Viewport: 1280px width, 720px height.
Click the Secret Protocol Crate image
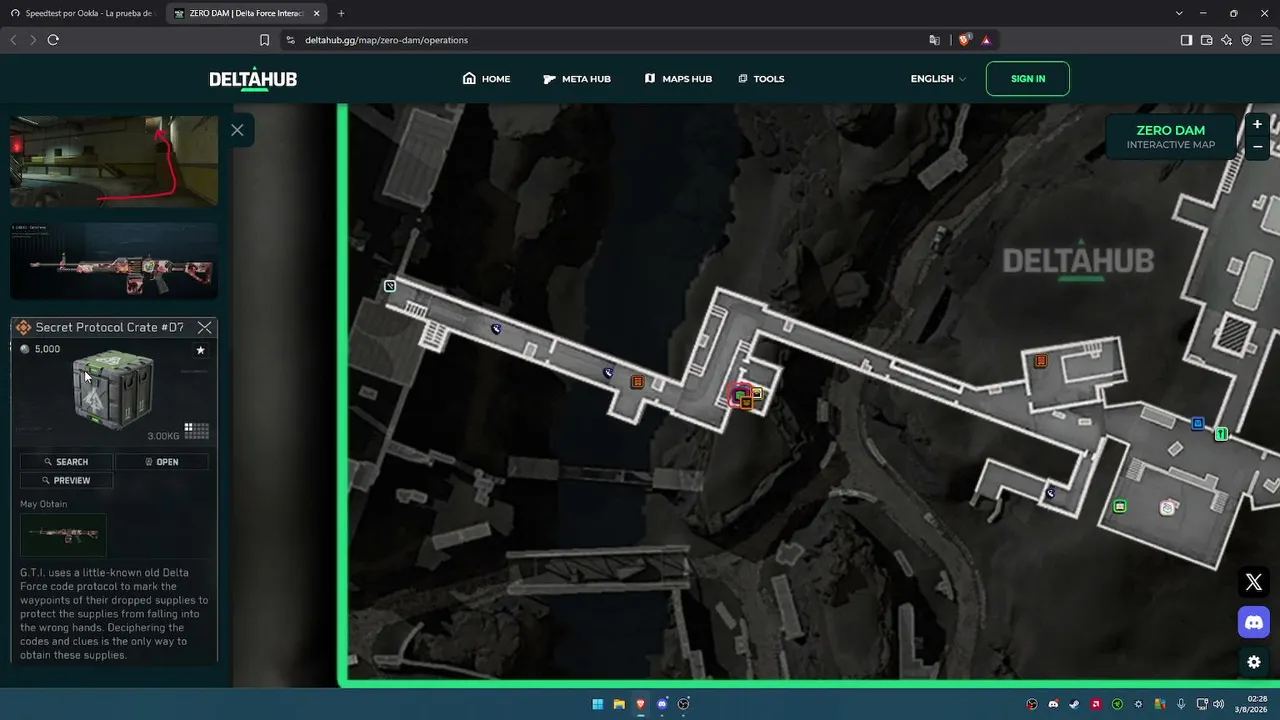click(113, 390)
